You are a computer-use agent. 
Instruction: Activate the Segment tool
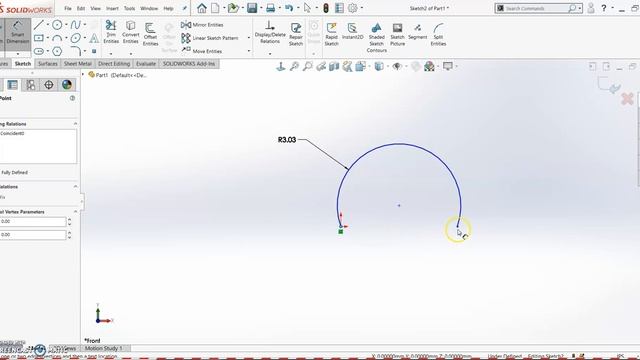click(417, 31)
